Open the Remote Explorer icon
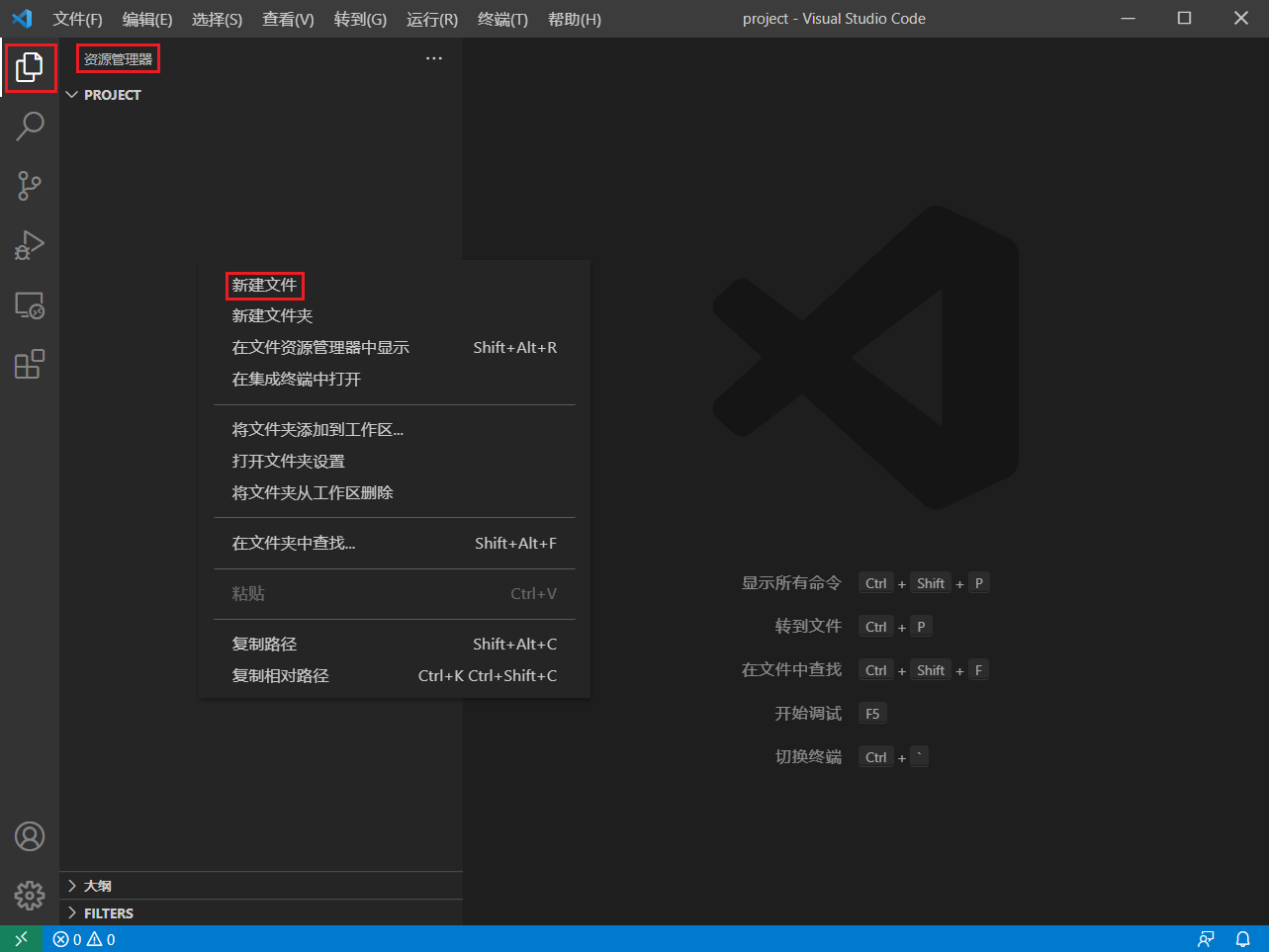 click(30, 305)
